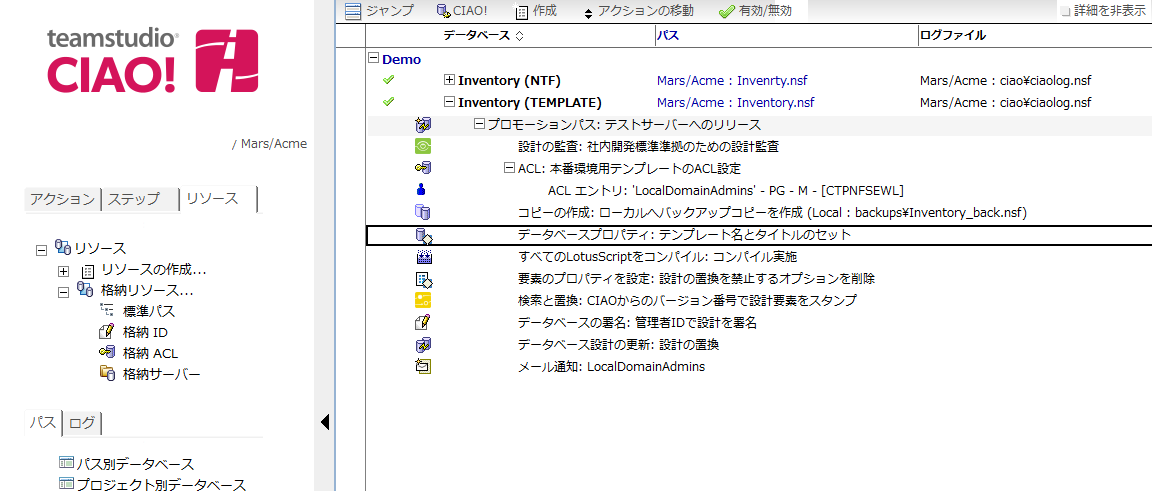This screenshot has height=491, width=1152.
Task: Click the 有効/無効 toolbar button
Action: tap(755, 11)
